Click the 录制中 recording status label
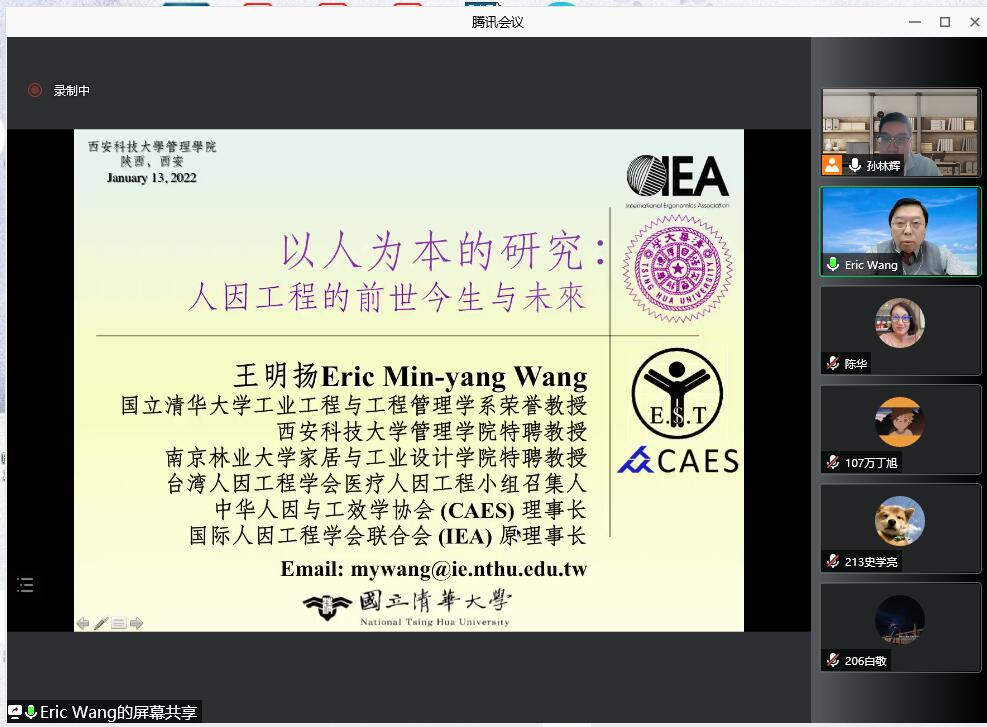The image size is (987, 727). 72,90
